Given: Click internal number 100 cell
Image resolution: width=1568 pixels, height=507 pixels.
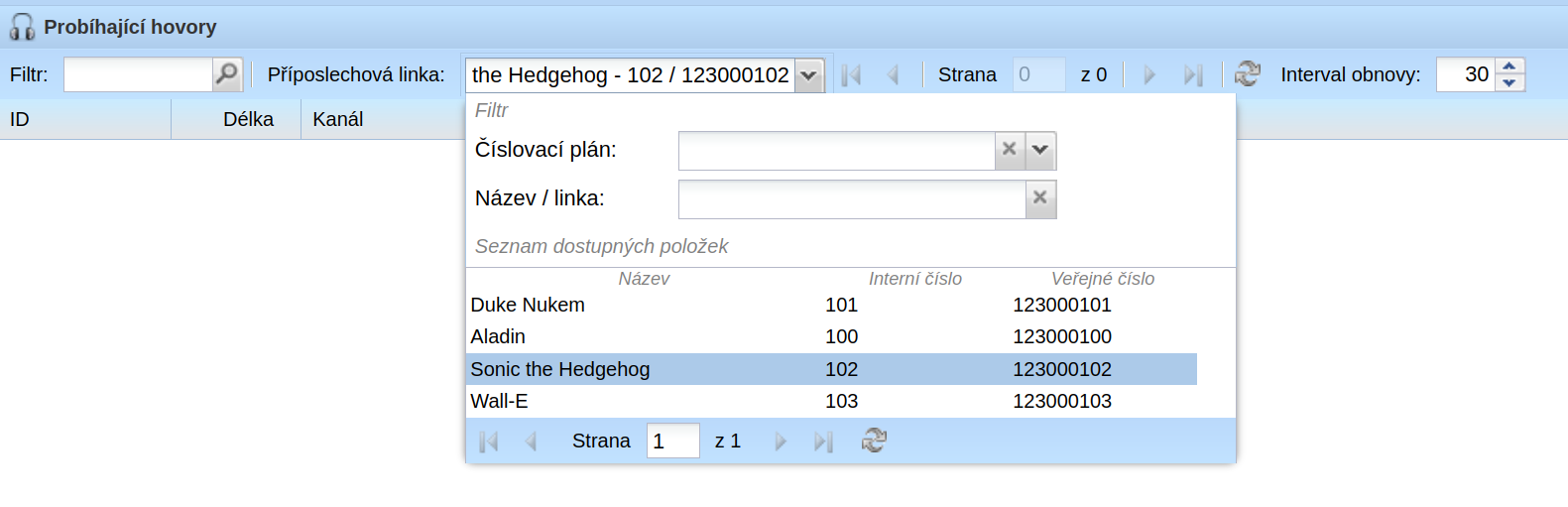Looking at the screenshot, I should (841, 336).
